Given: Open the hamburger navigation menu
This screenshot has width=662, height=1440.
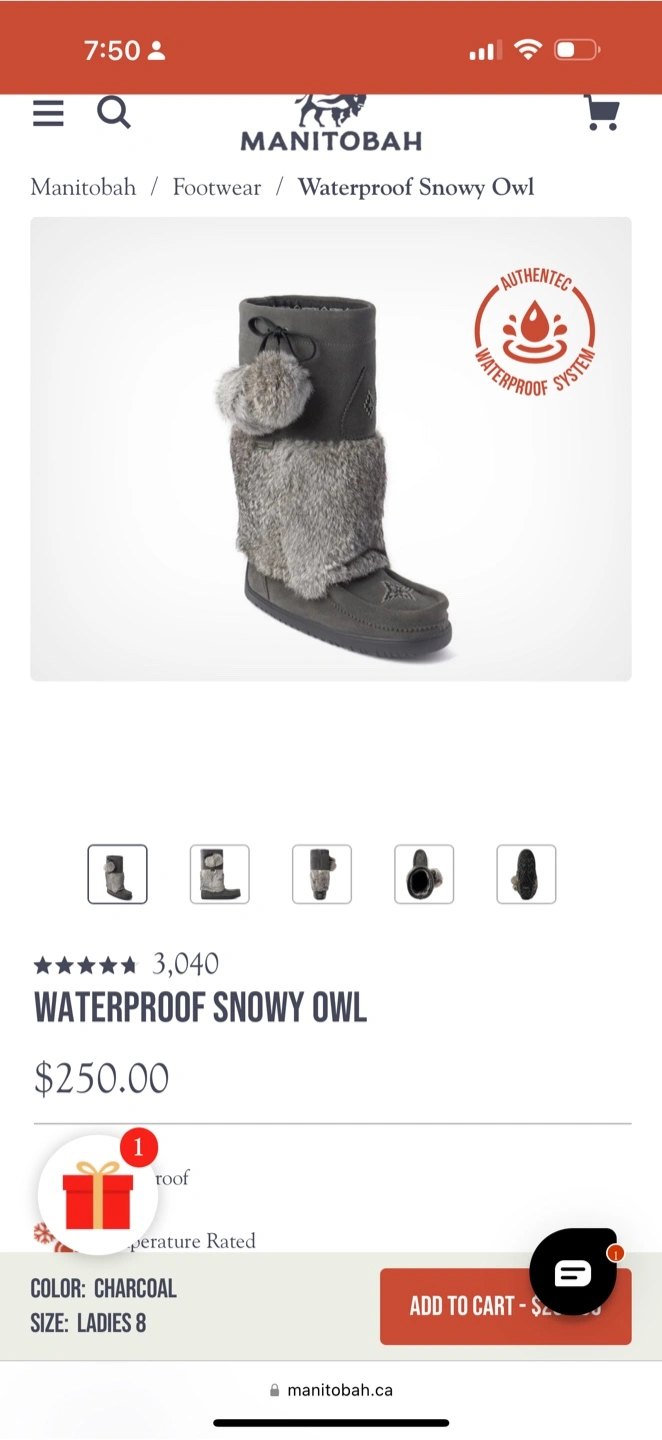Looking at the screenshot, I should (x=48, y=113).
